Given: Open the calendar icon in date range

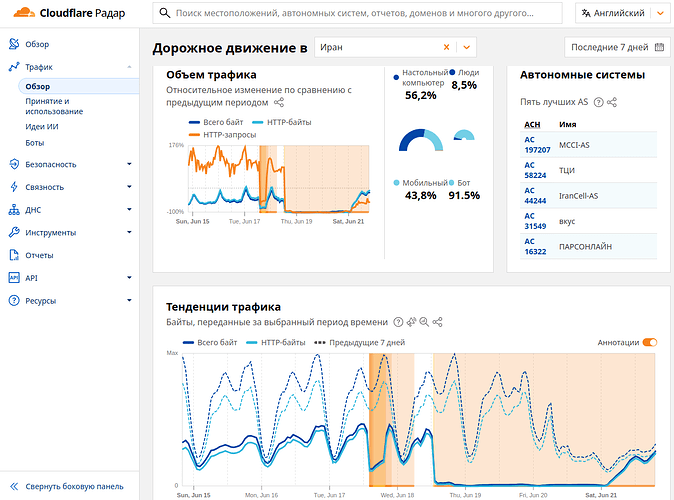Looking at the screenshot, I should 659,47.
